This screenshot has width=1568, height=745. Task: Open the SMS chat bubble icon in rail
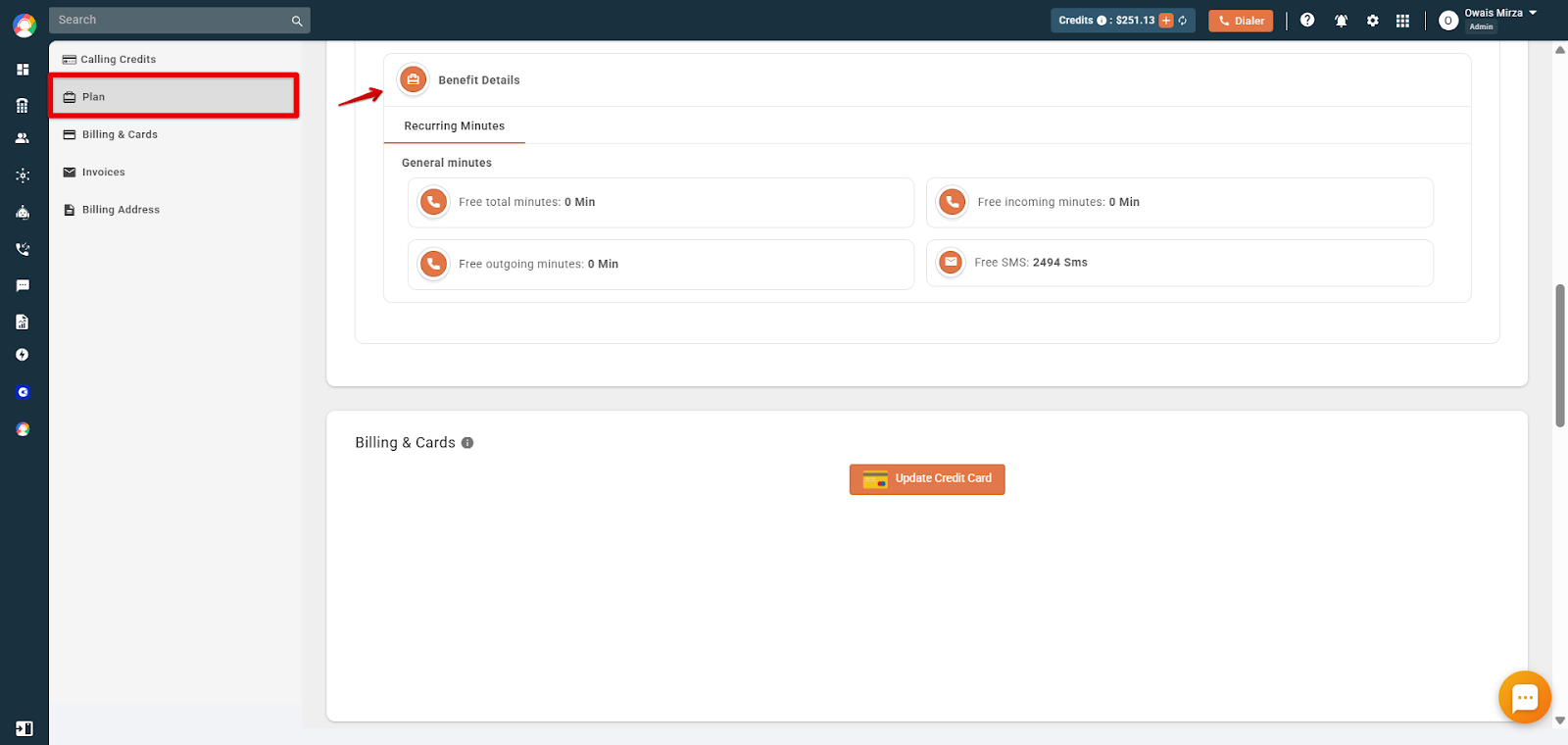[x=23, y=285]
